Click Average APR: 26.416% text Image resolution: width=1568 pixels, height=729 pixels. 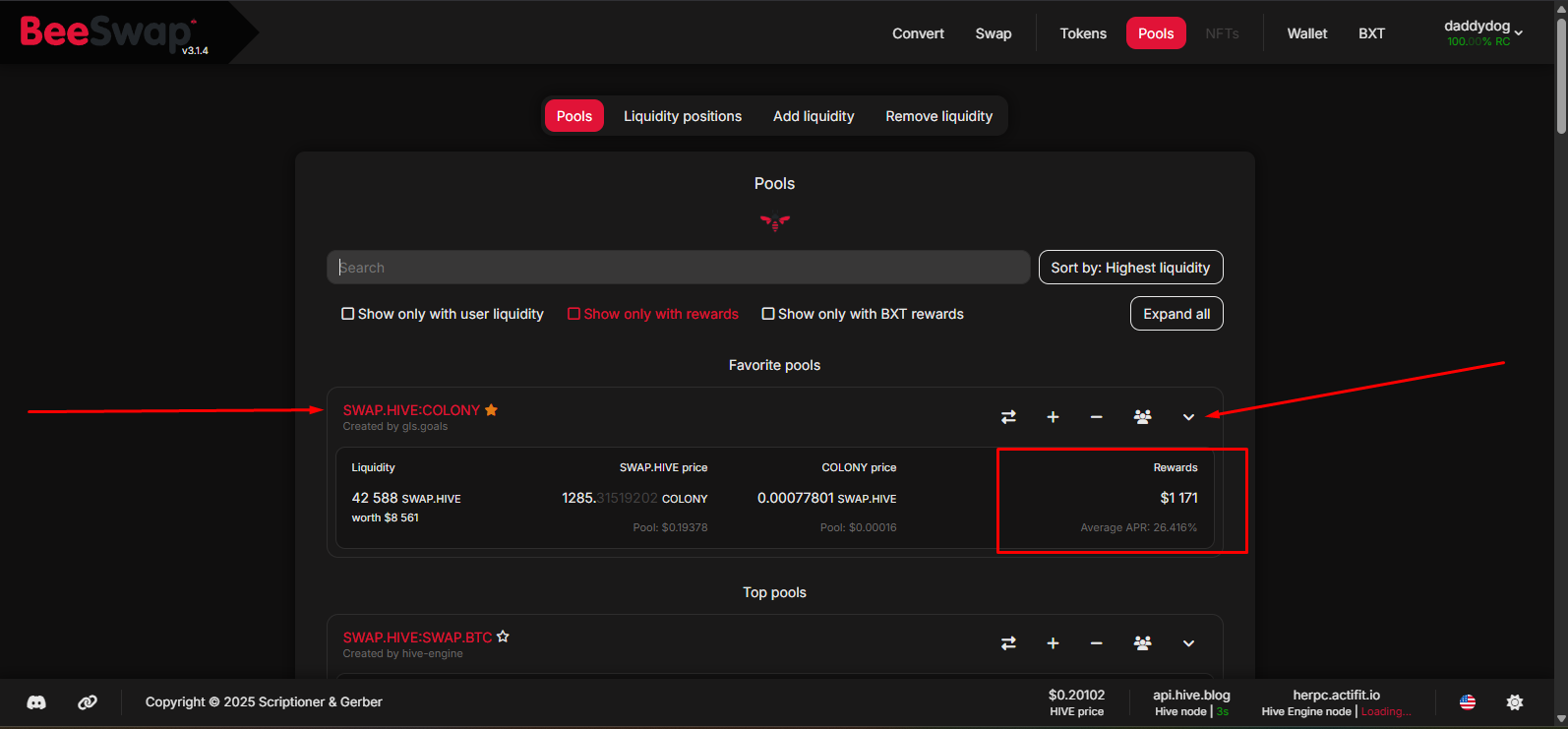tap(1139, 527)
